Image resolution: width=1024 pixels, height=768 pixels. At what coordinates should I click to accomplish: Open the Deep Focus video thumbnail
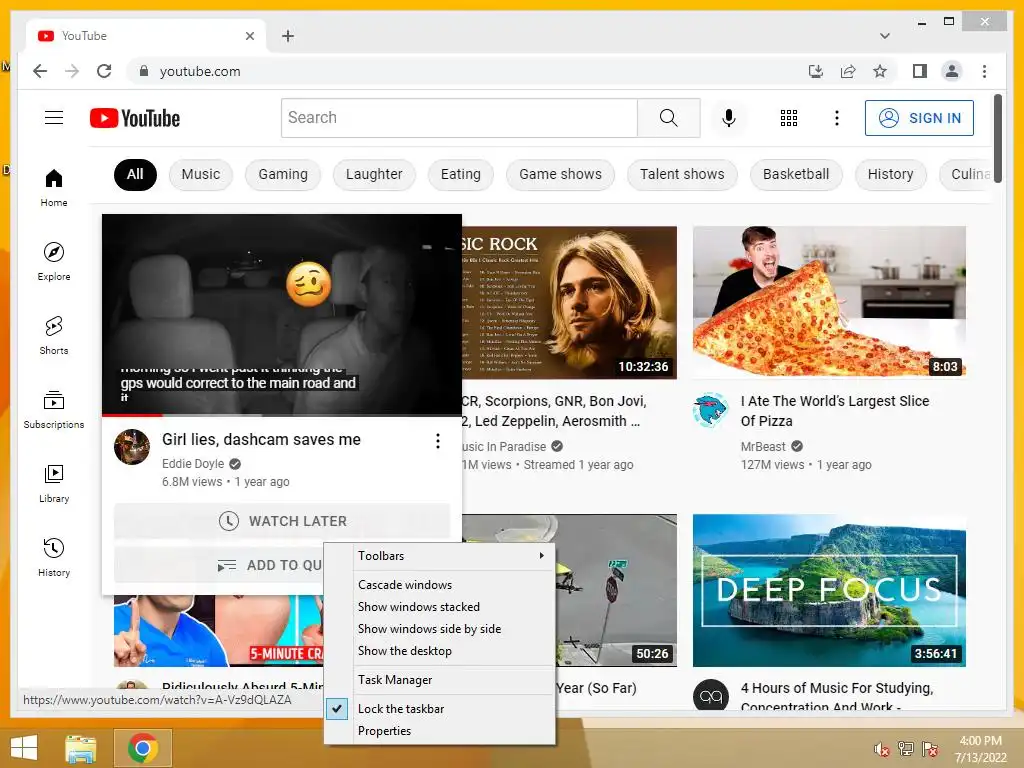pyautogui.click(x=829, y=590)
